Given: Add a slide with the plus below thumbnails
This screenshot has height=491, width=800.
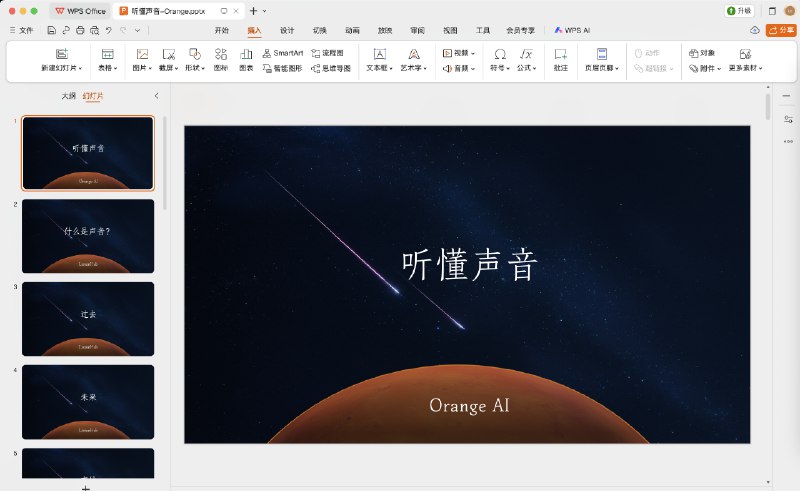Looking at the screenshot, I should (86, 488).
